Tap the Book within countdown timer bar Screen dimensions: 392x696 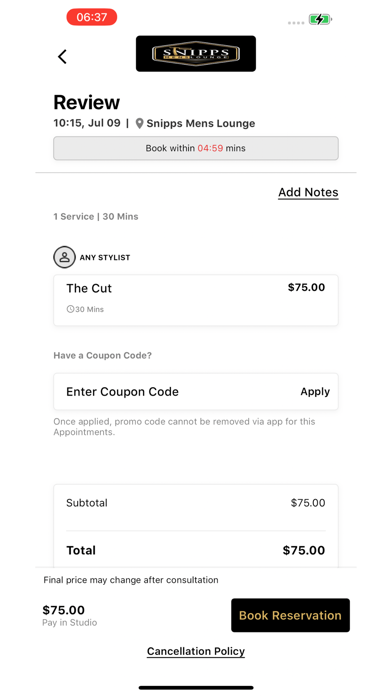click(196, 148)
